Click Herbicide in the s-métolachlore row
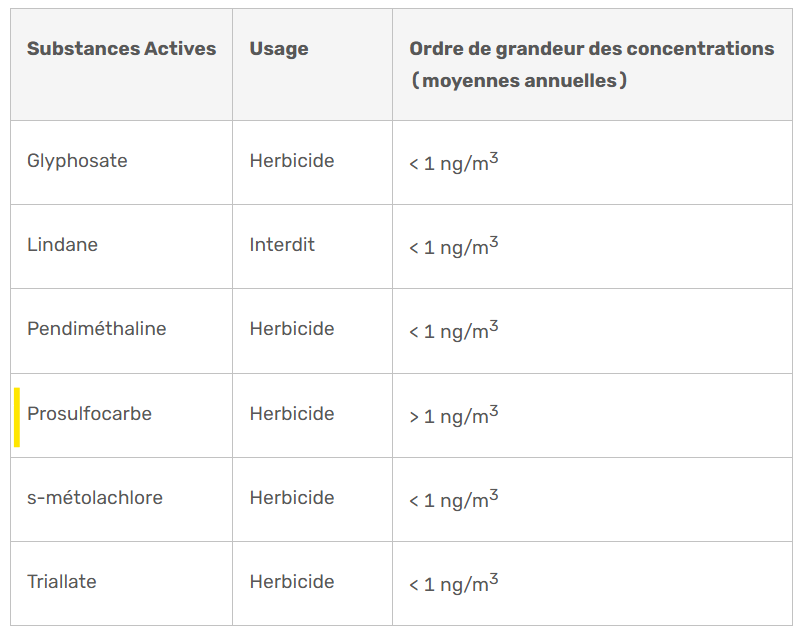Screen dimensions: 801x629 point(292,498)
